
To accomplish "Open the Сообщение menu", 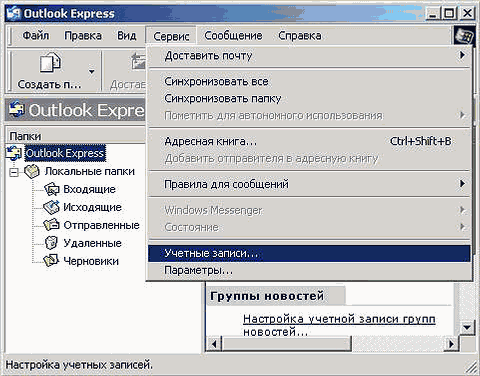I will 233,35.
